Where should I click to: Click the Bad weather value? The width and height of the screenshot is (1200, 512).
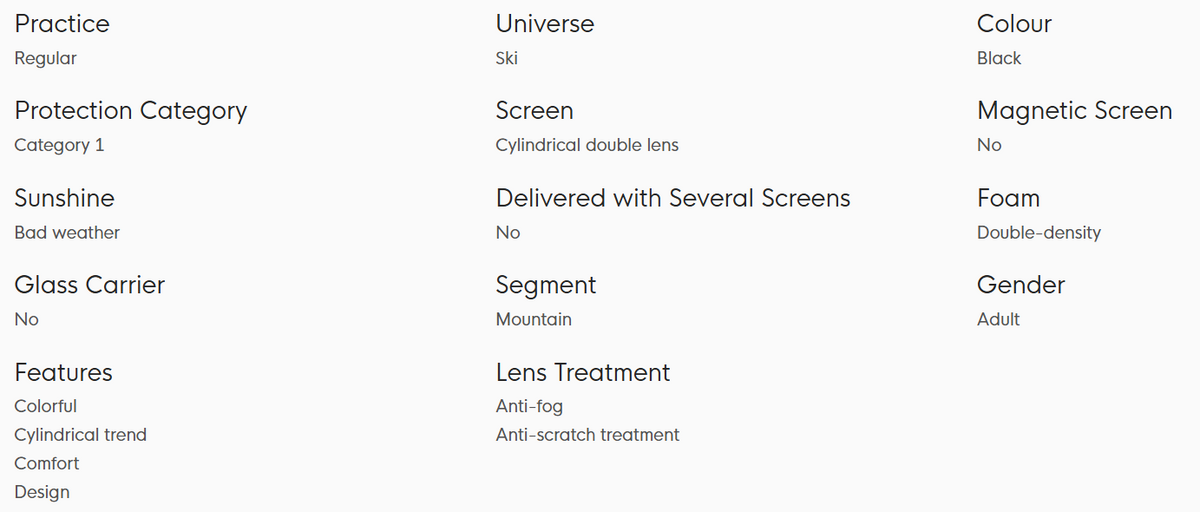click(x=67, y=232)
